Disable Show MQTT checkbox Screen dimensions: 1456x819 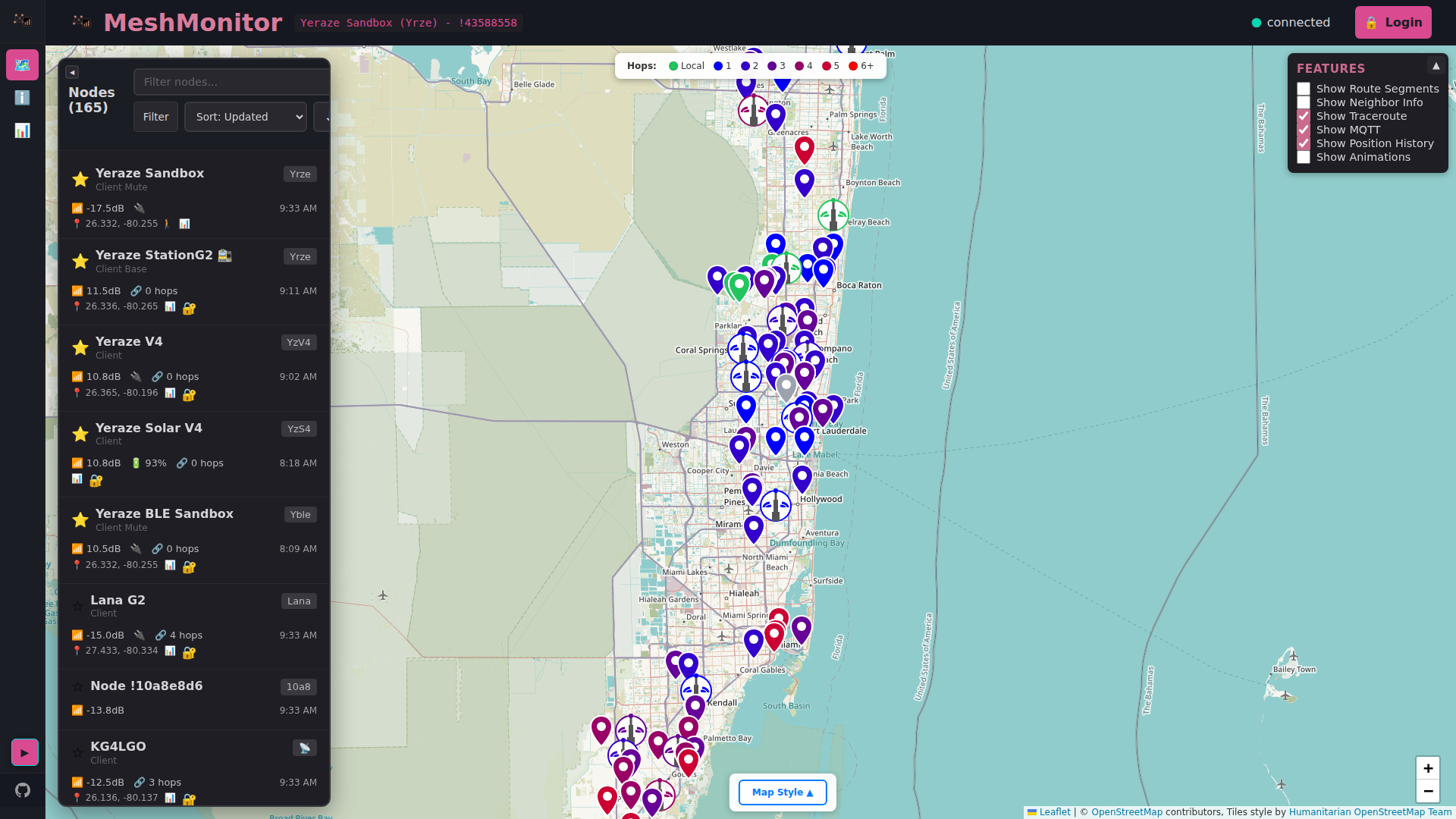pyautogui.click(x=1304, y=130)
